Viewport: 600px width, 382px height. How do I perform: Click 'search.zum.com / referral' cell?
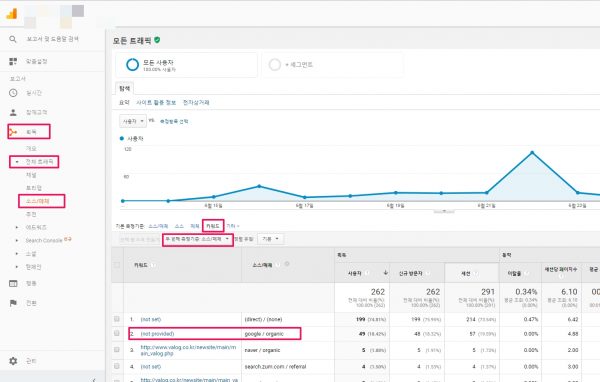(275, 367)
